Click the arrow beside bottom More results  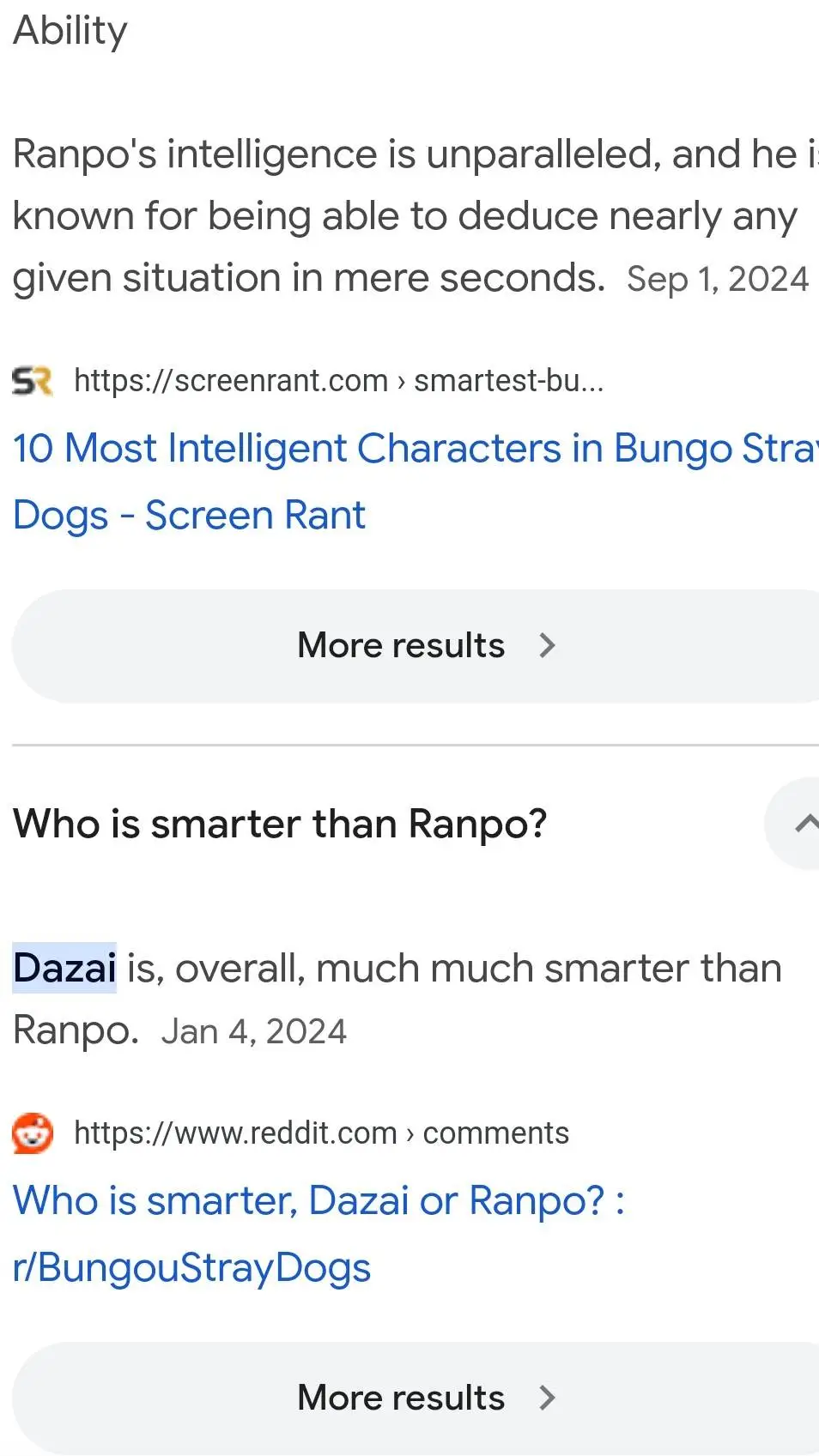547,1398
